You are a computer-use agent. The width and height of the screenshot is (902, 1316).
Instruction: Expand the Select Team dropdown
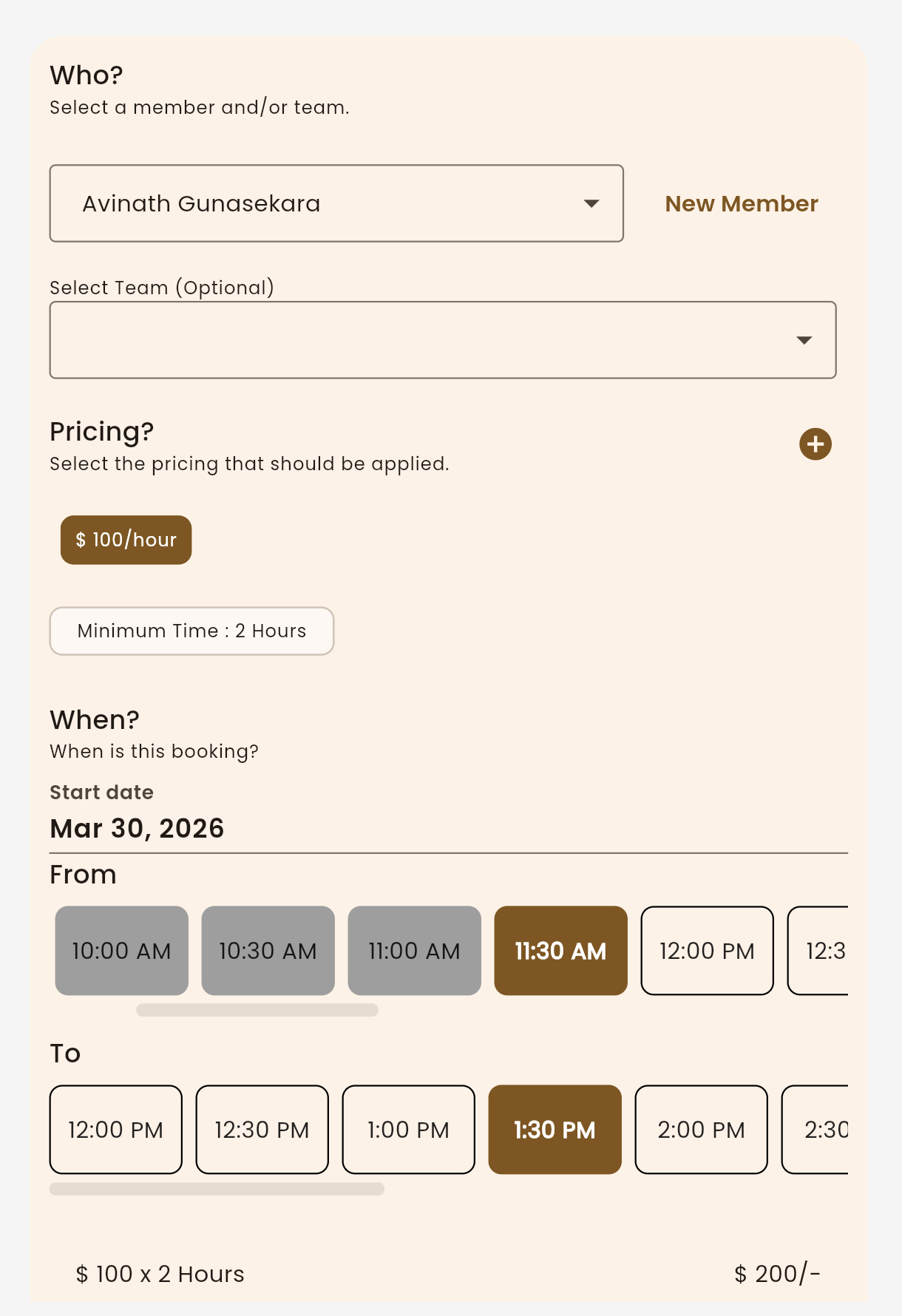(x=804, y=340)
